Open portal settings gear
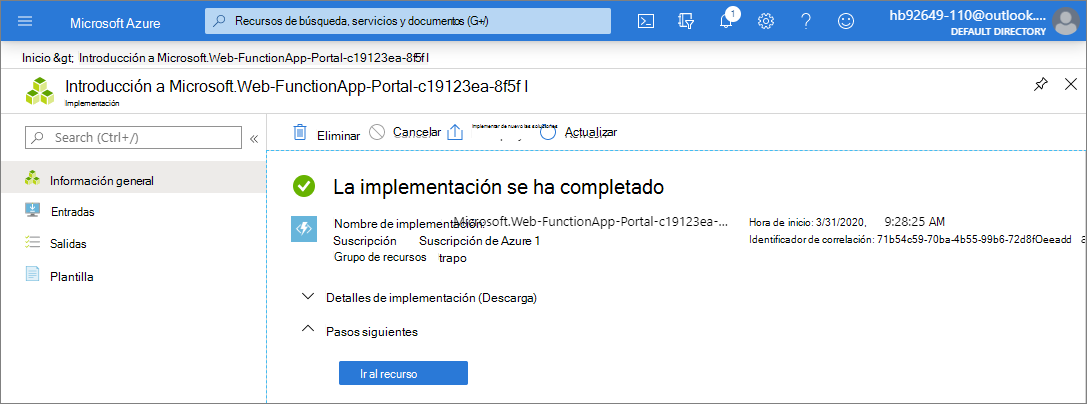 [x=765, y=21]
